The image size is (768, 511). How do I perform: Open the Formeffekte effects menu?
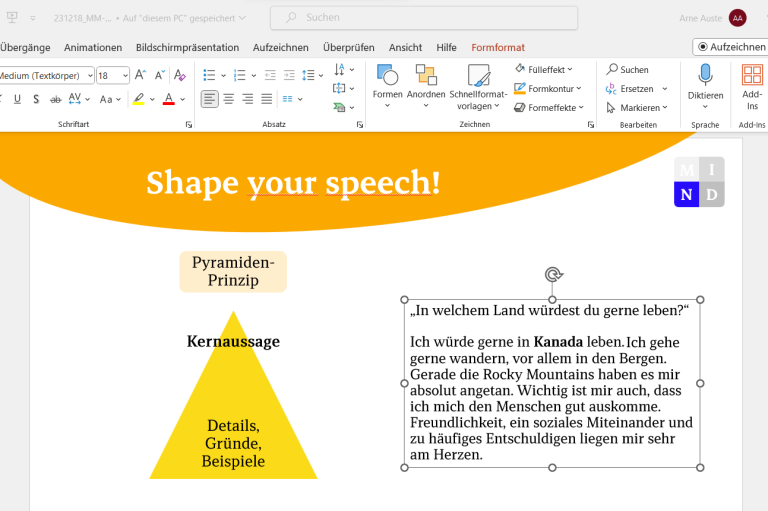pos(549,107)
